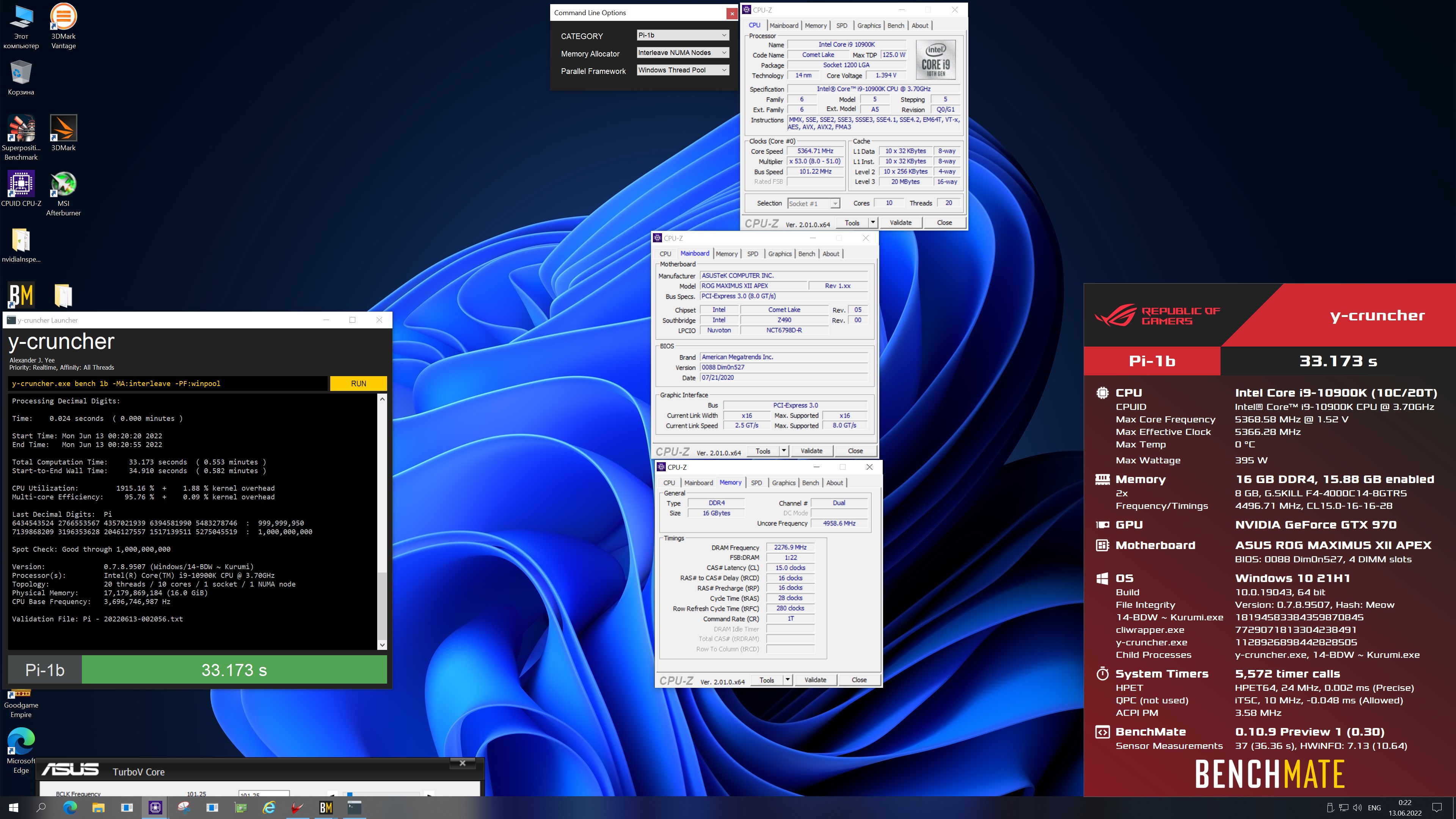The width and height of the screenshot is (1456, 819).
Task: Open the CATEGORY dropdown showing Pi-1b
Action: click(x=683, y=35)
